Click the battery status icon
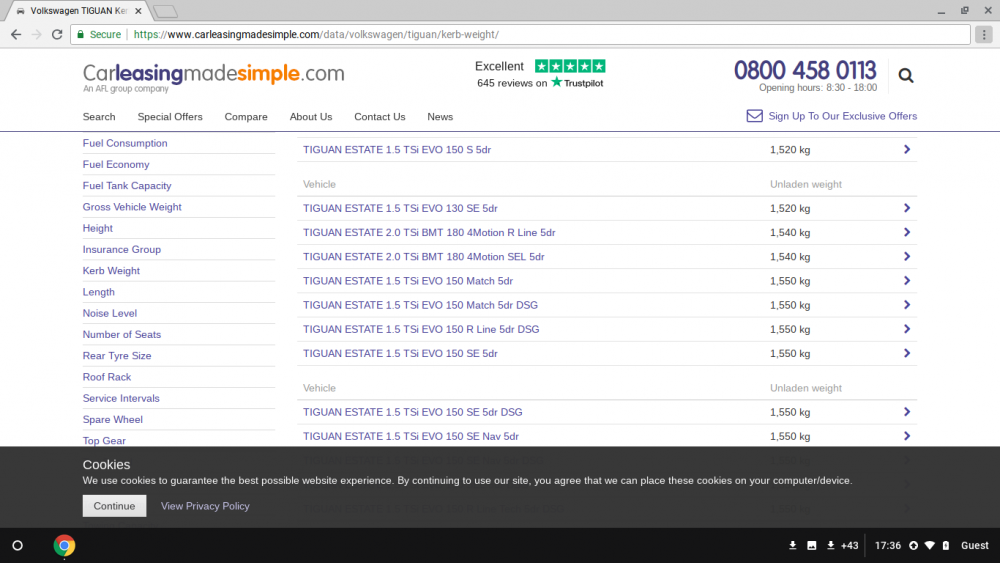 pyautogui.click(x=946, y=545)
